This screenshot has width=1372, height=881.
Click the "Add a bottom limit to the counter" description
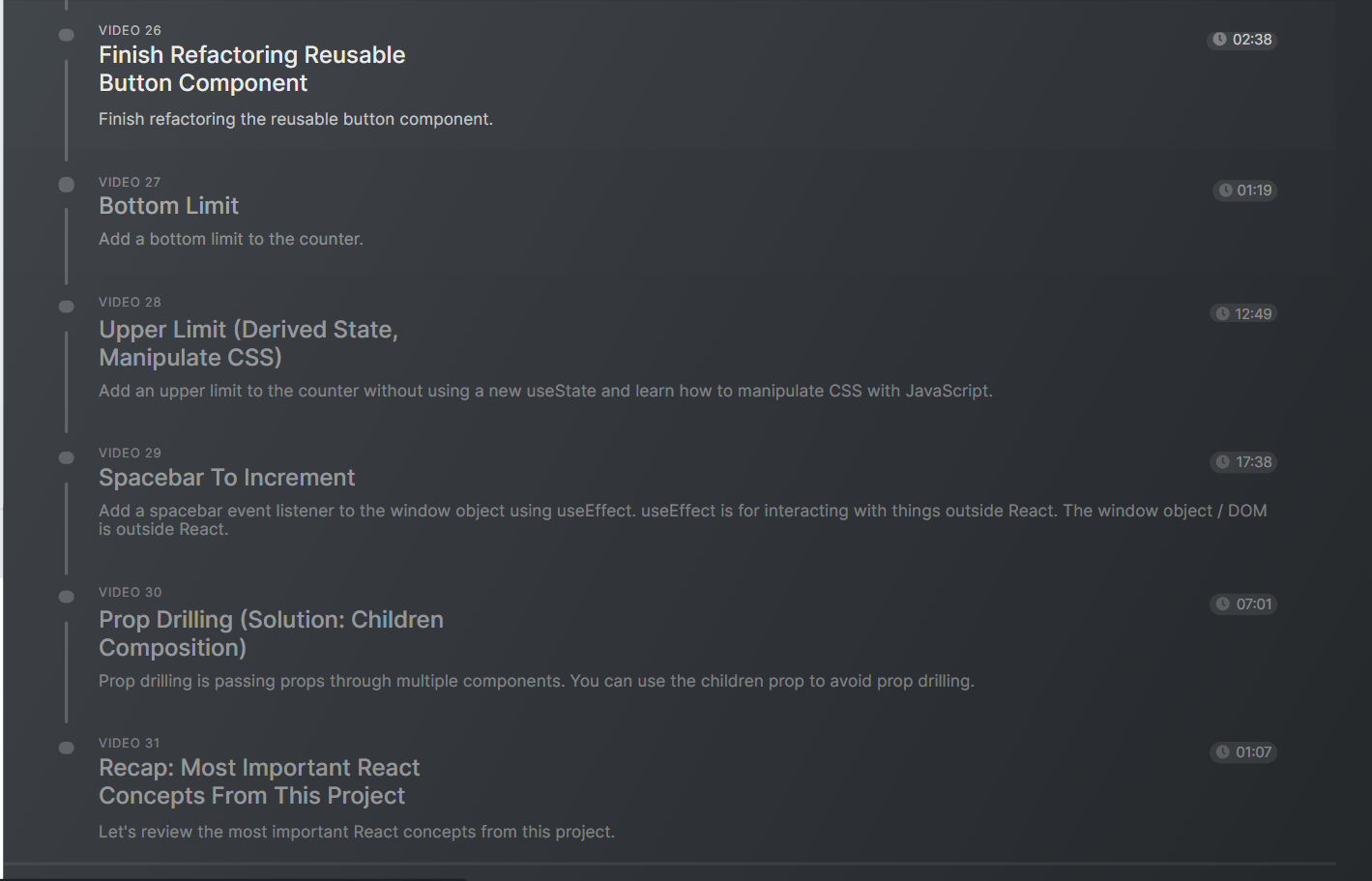coord(231,239)
